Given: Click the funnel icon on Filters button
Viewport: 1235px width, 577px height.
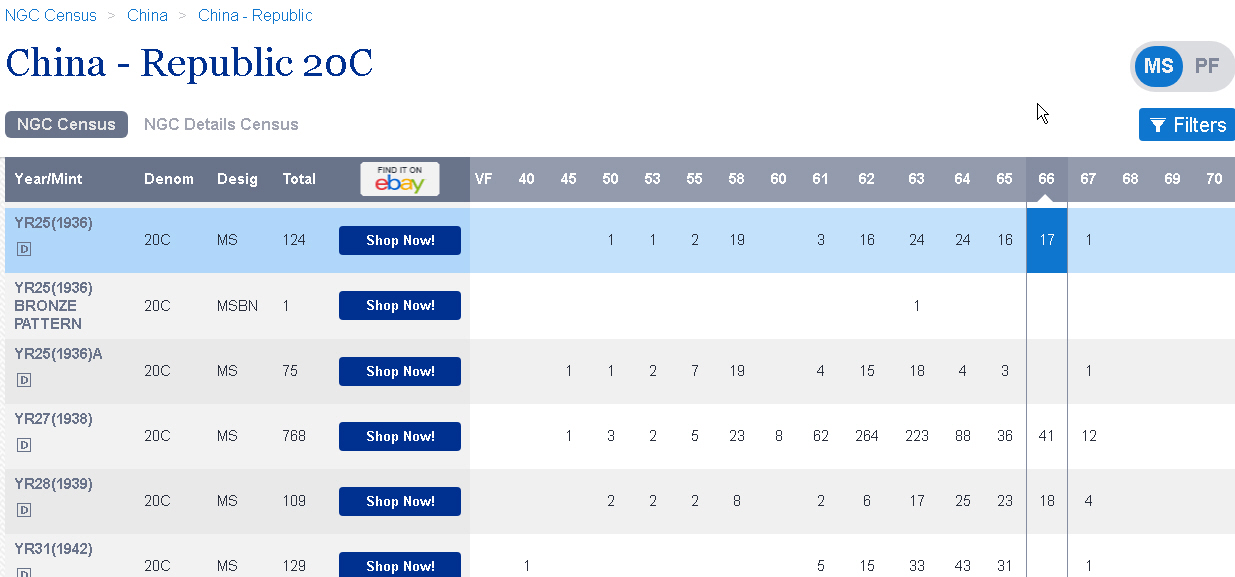Looking at the screenshot, I should [x=1158, y=125].
